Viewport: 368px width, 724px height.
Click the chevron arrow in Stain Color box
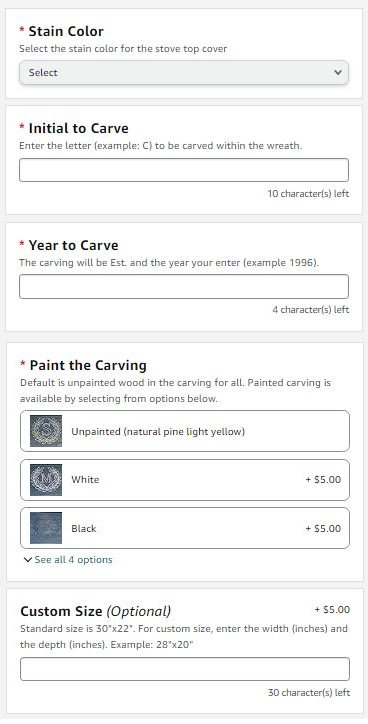(x=338, y=72)
